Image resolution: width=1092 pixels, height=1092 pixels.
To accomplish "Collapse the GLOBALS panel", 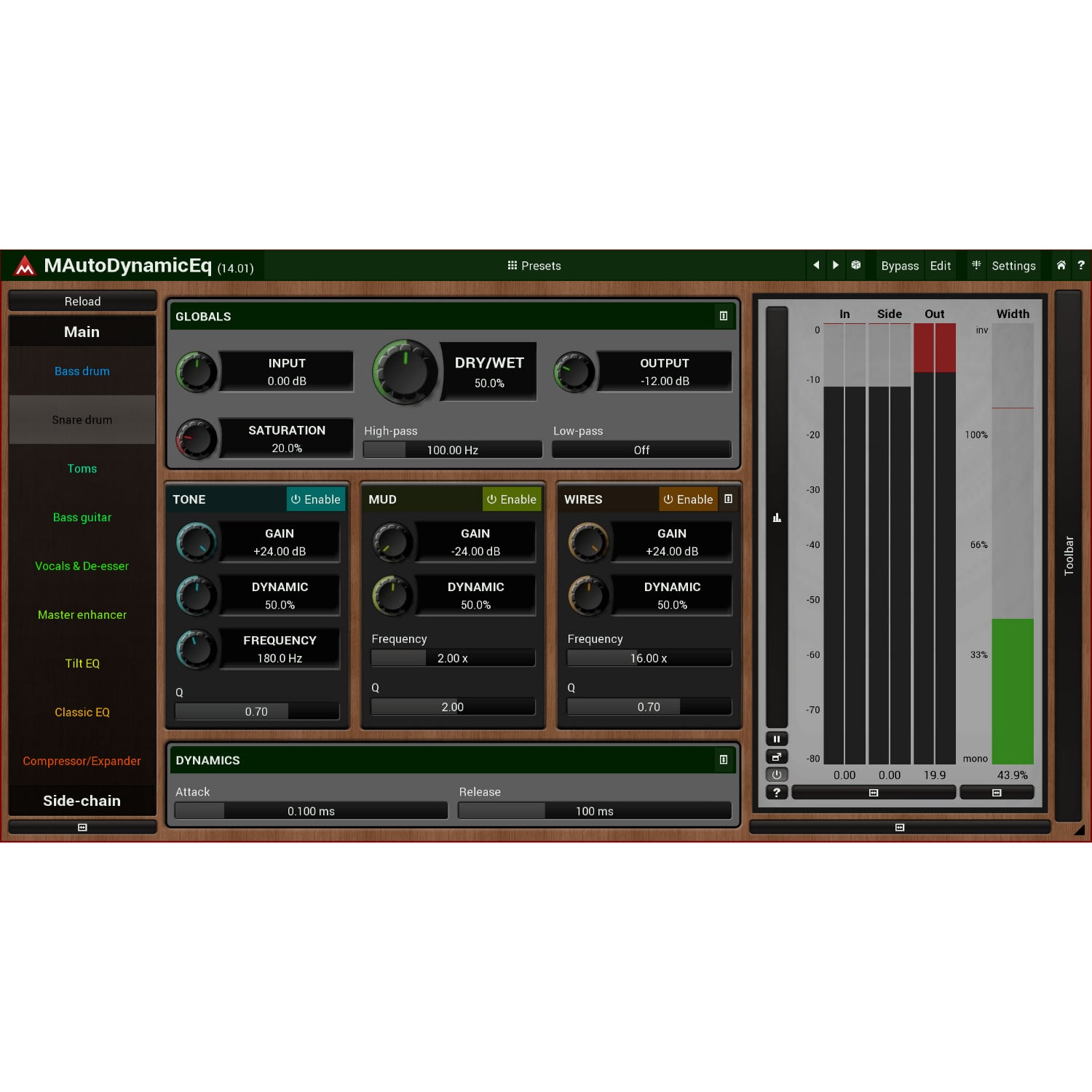I will point(724,316).
